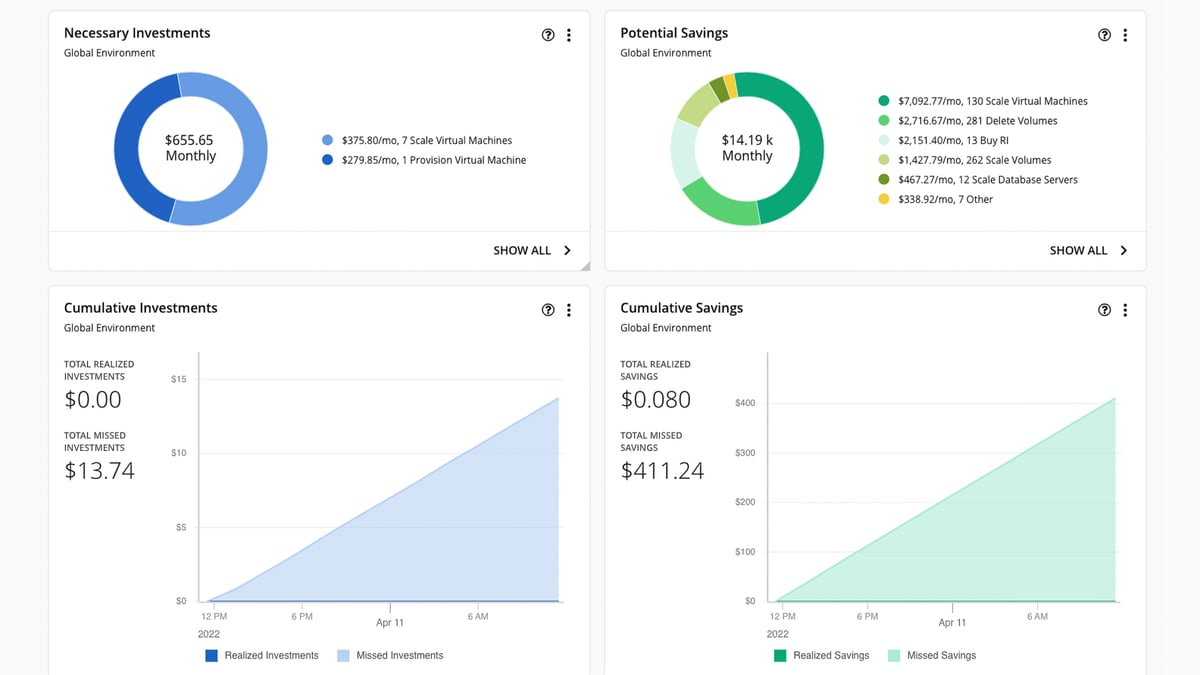Expand Potential Savings via SHOW ALL chevron
1200x675 pixels.
click(1123, 251)
